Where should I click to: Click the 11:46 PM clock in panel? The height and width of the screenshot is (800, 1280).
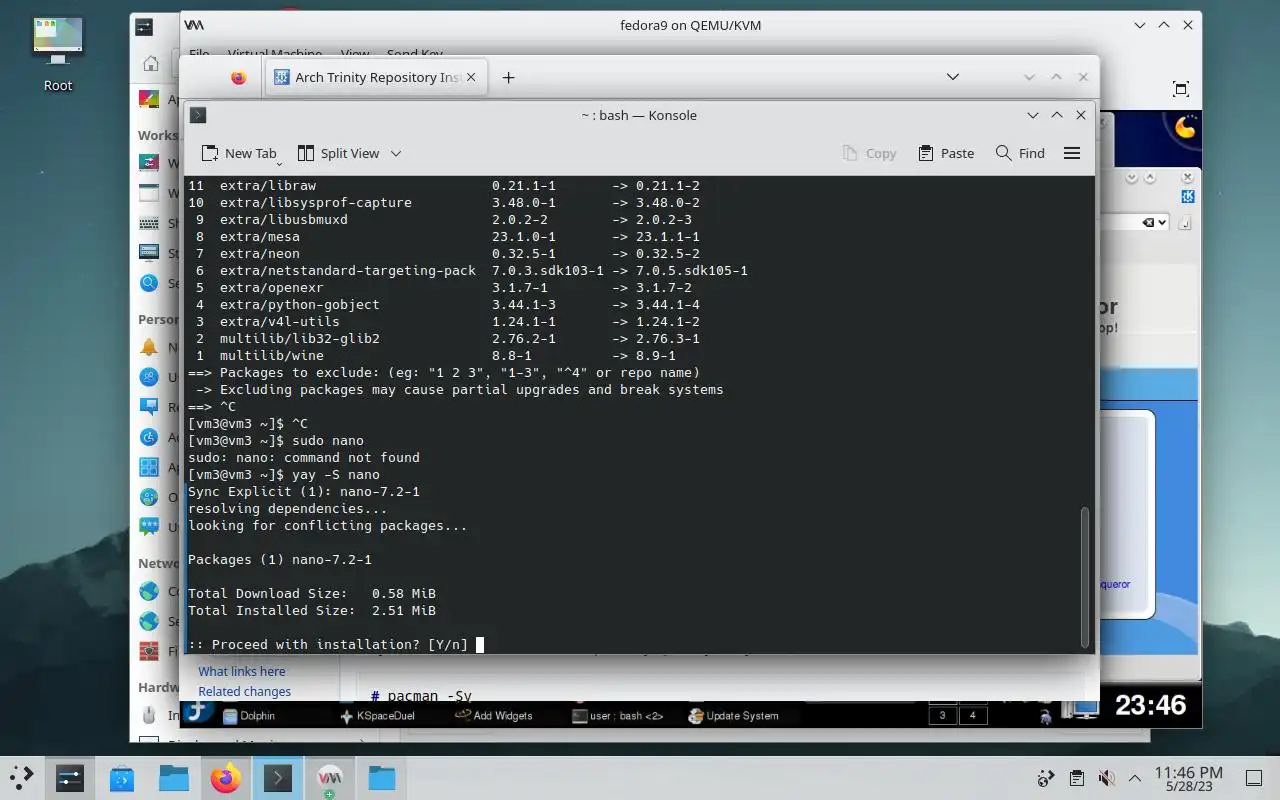pyautogui.click(x=1188, y=773)
